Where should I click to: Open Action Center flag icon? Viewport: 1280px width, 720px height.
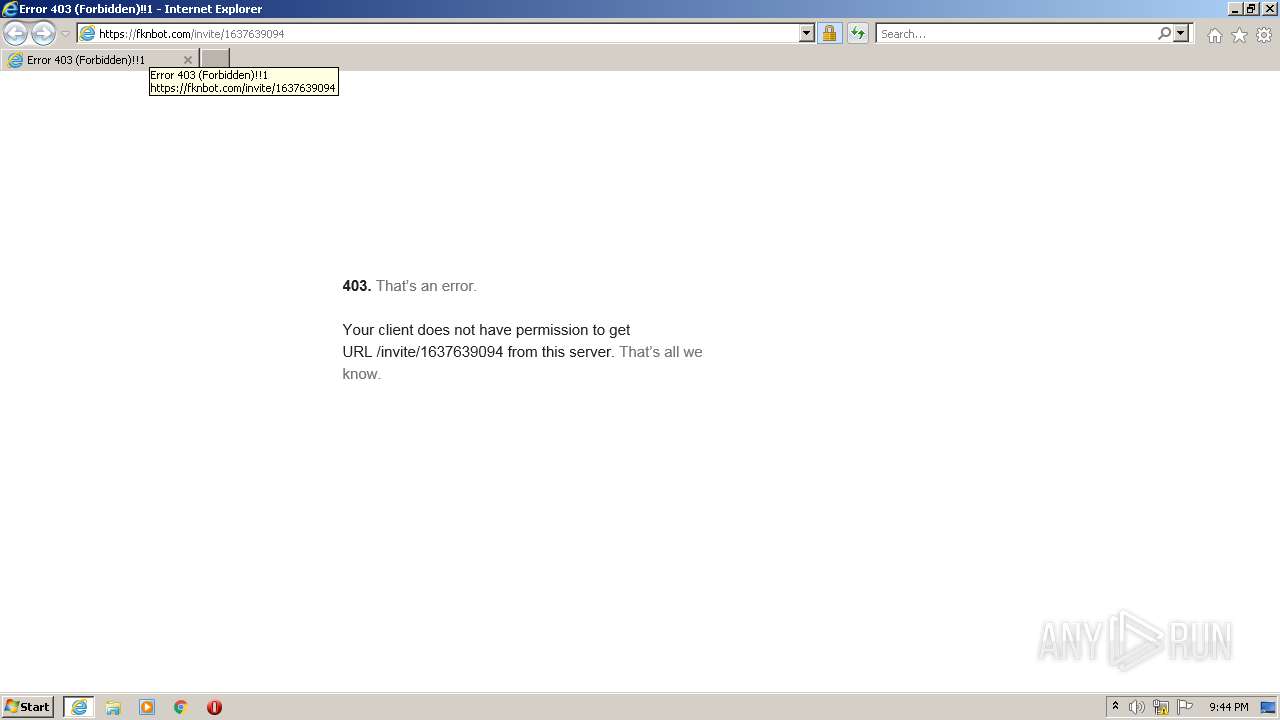point(1185,707)
